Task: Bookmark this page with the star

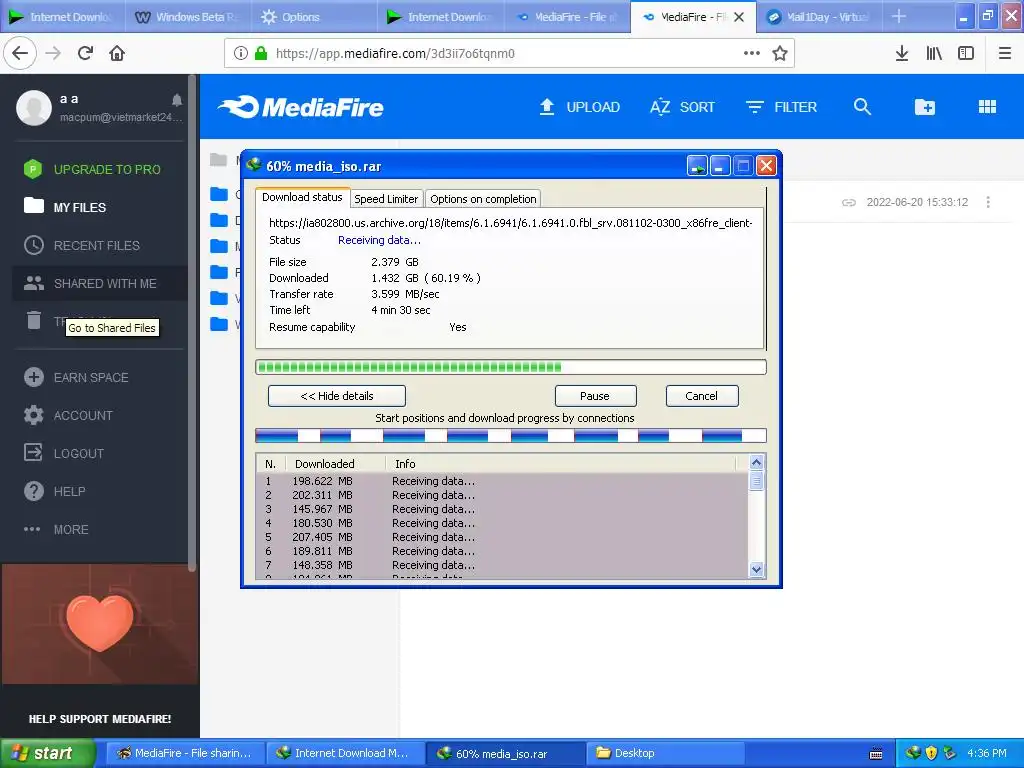Action: pyautogui.click(x=780, y=53)
